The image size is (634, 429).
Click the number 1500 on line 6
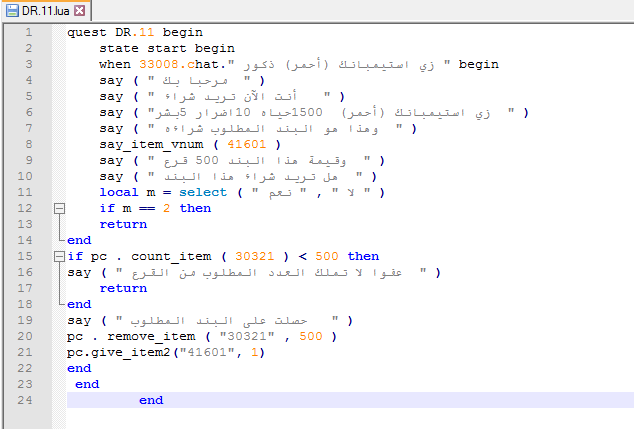tap(307, 112)
